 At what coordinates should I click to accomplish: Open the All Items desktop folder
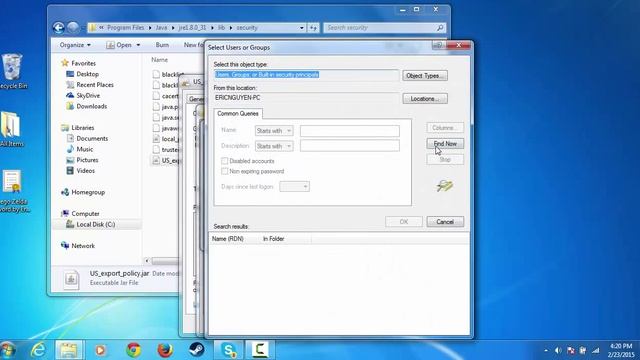(x=11, y=129)
